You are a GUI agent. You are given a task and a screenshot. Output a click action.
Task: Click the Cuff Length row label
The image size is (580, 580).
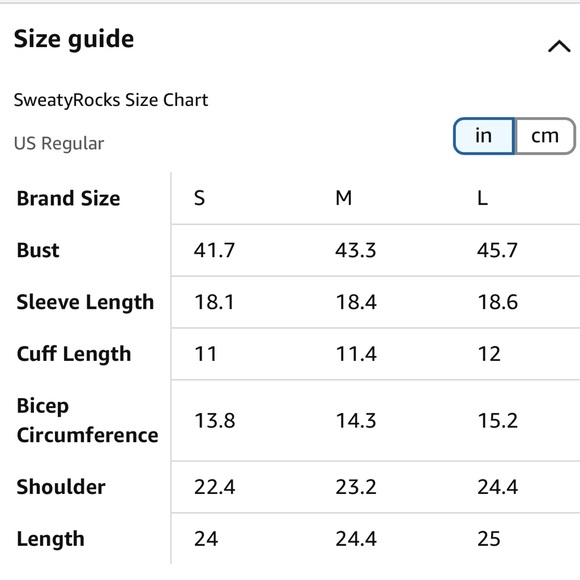(x=74, y=354)
